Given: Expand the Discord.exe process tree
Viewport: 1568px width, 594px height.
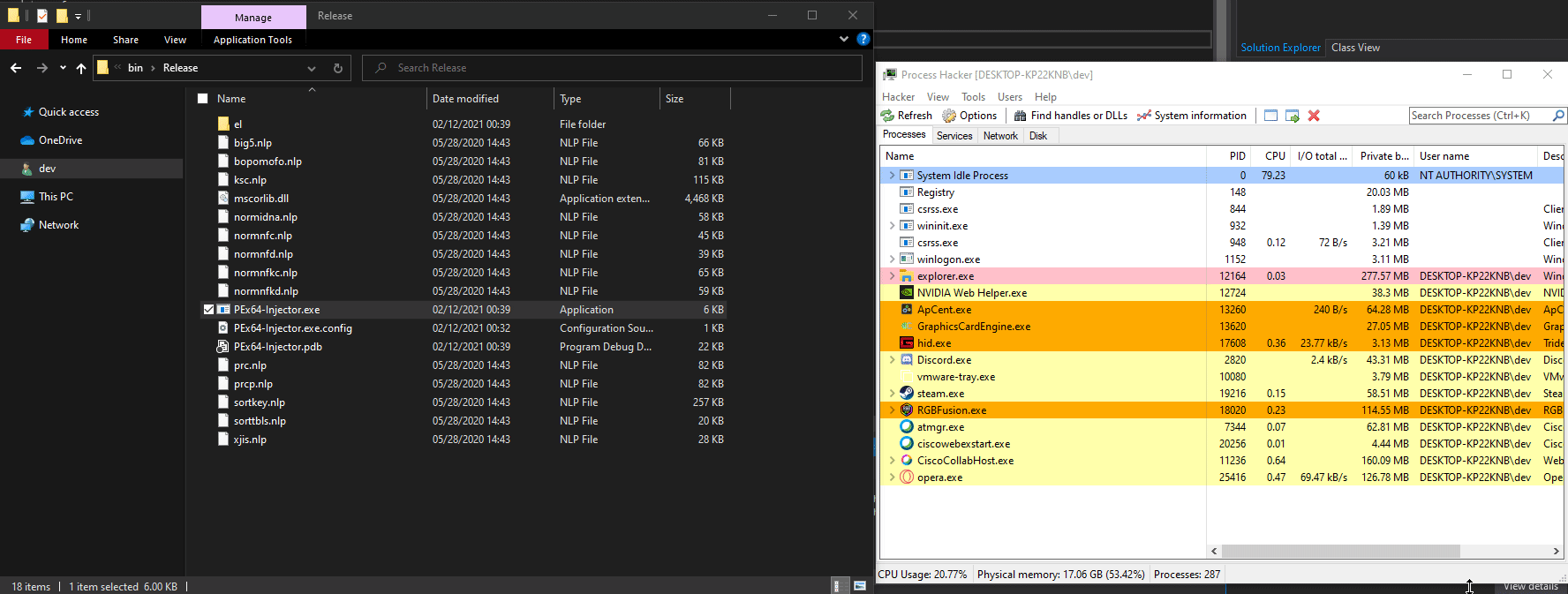Looking at the screenshot, I should tap(892, 360).
